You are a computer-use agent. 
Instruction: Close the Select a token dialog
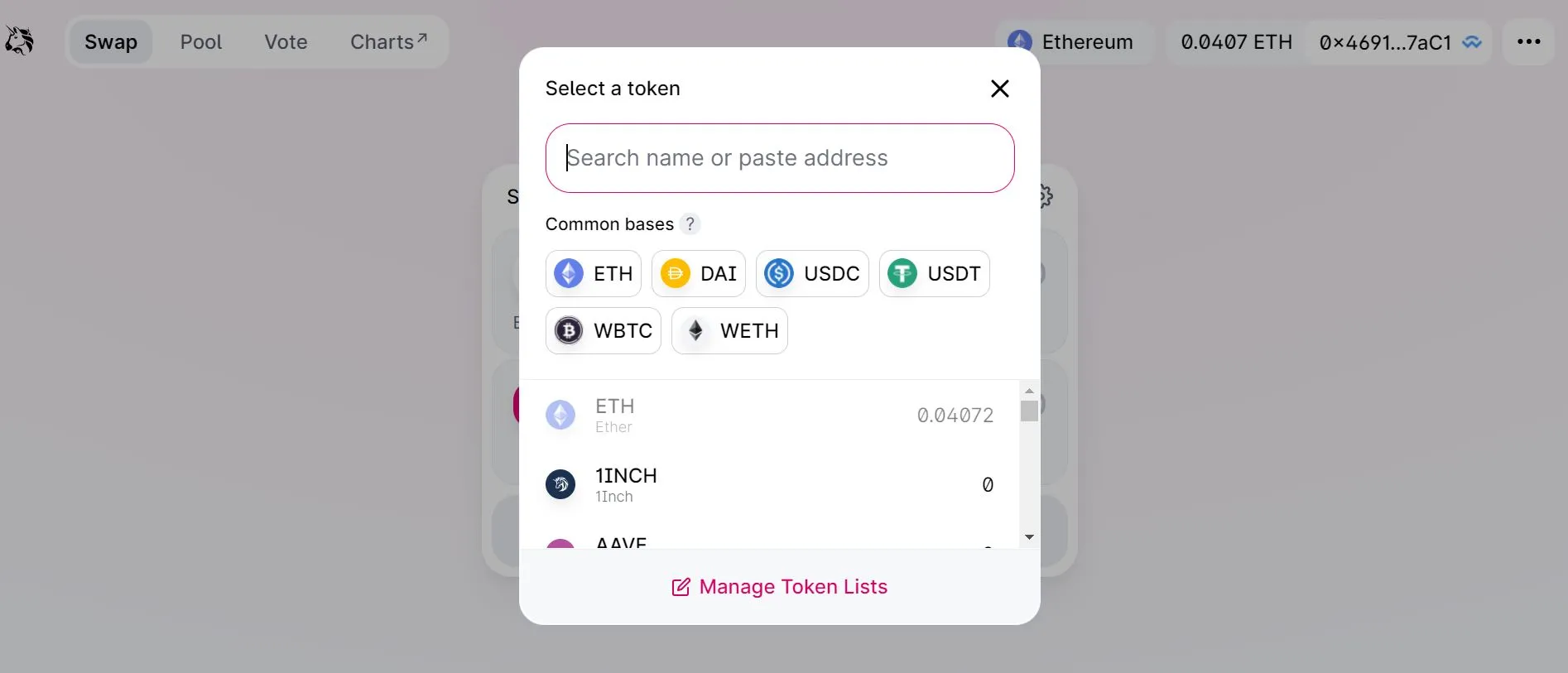click(x=999, y=89)
